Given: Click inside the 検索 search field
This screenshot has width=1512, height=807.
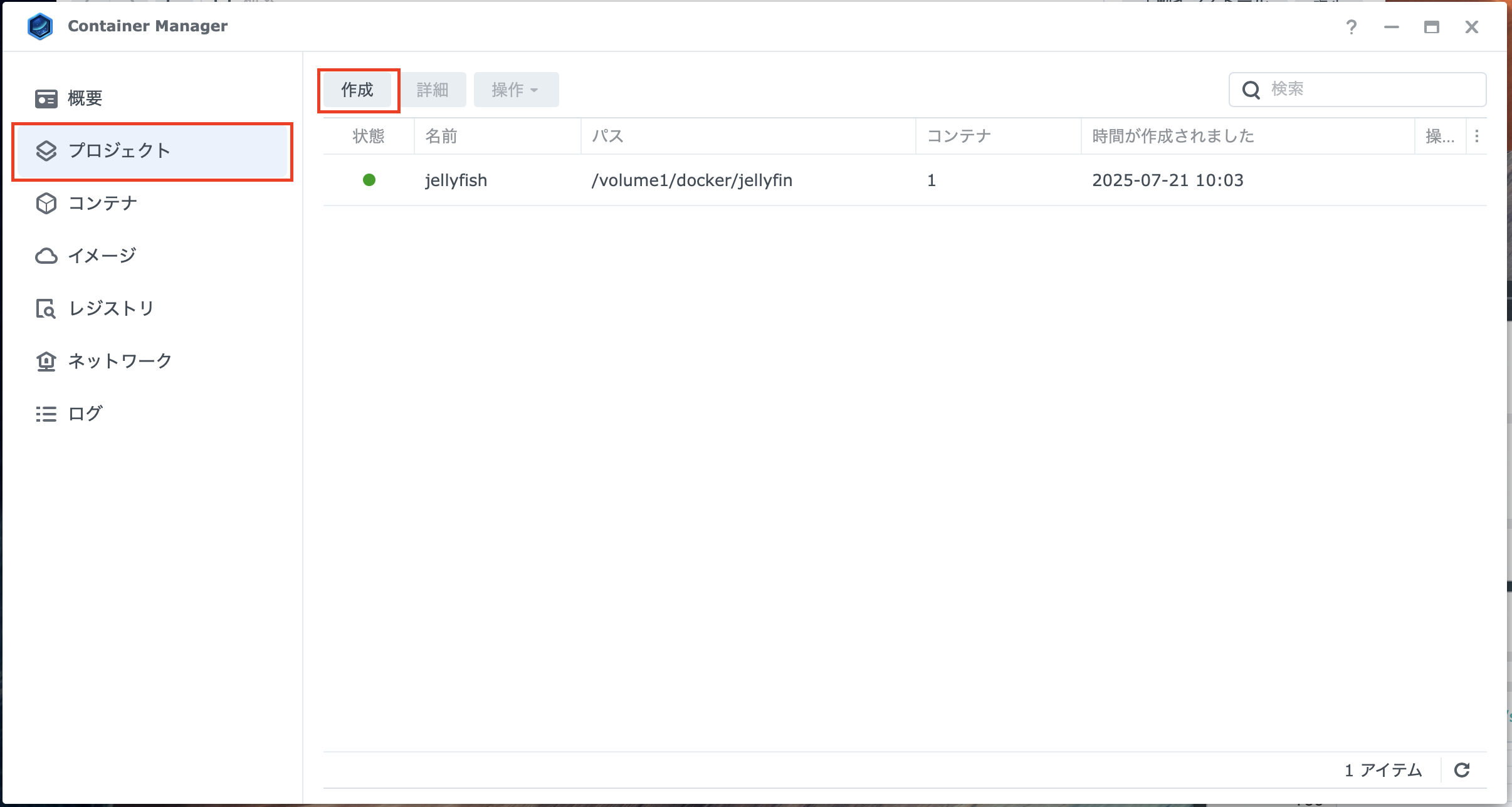Looking at the screenshot, I should [x=1348, y=90].
